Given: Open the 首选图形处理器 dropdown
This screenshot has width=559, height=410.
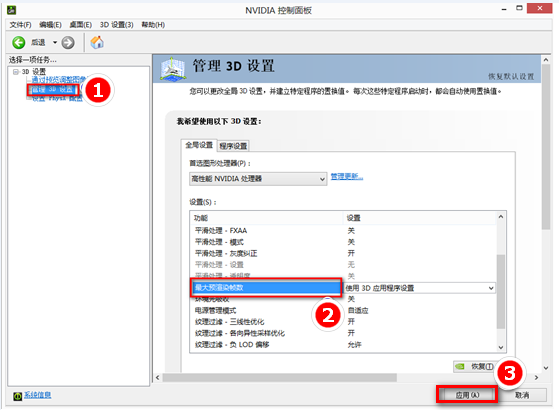Looking at the screenshot, I should 258,179.
